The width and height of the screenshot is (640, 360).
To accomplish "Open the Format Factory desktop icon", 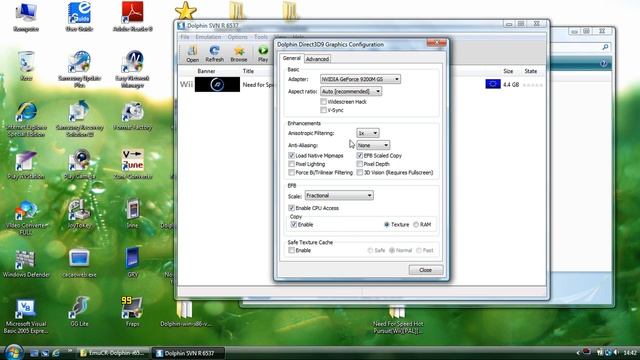I will tap(133, 116).
